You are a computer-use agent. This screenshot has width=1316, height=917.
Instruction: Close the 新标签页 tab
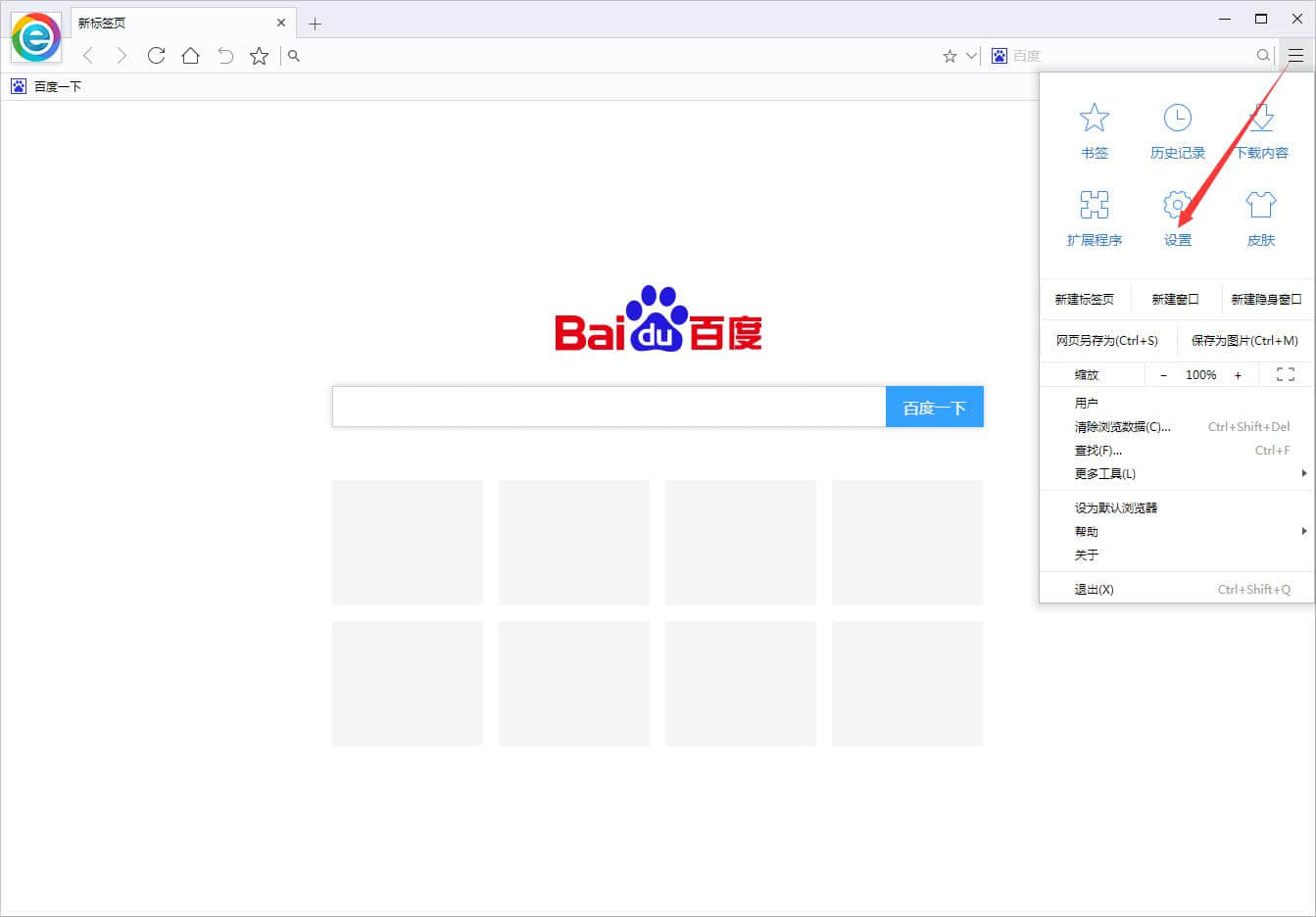[281, 23]
